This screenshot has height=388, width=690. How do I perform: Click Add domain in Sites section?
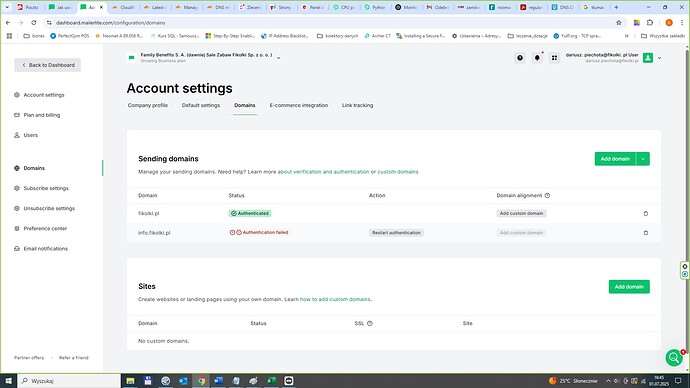click(x=629, y=287)
